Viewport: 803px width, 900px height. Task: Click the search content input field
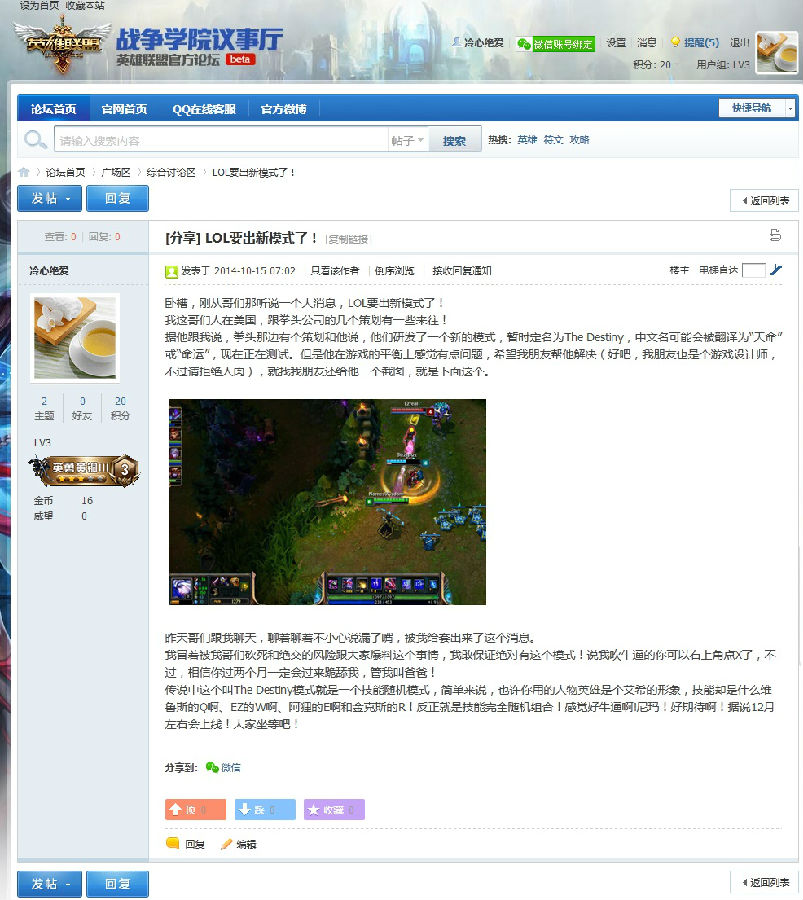[222, 140]
